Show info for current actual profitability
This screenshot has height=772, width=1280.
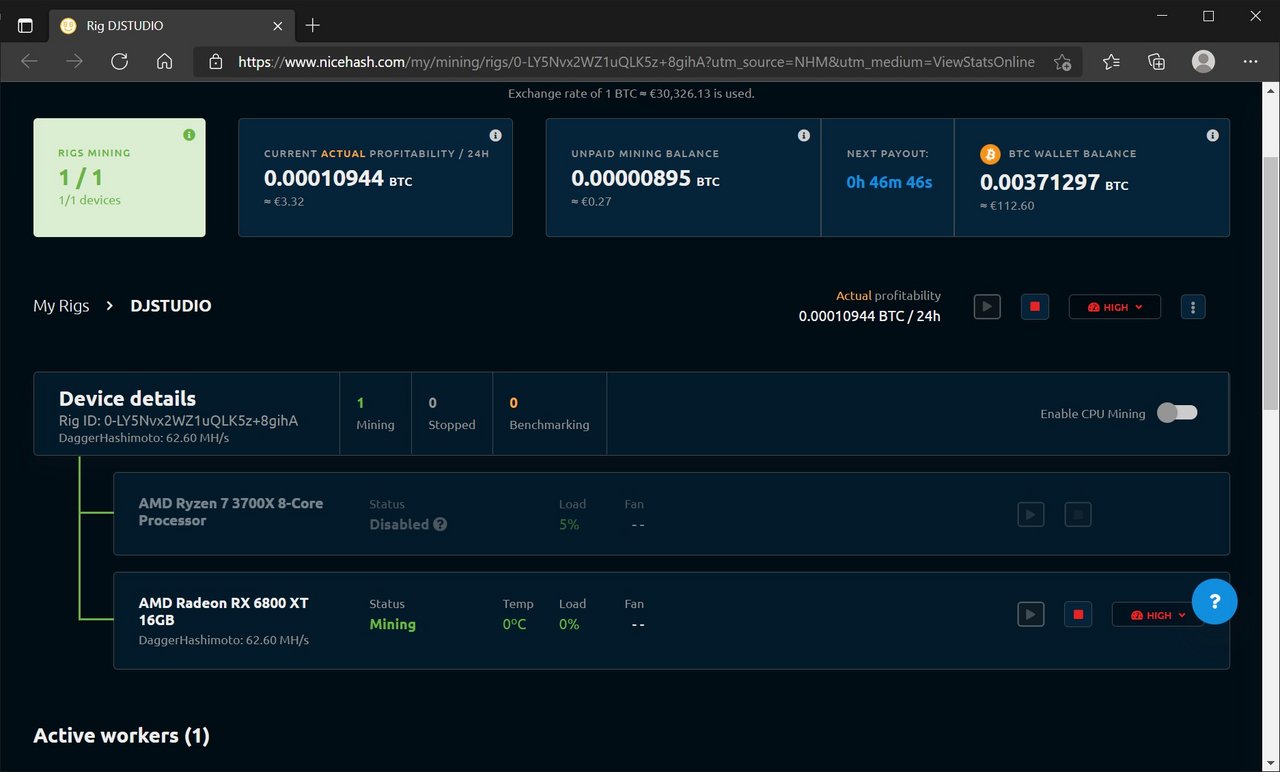[496, 135]
